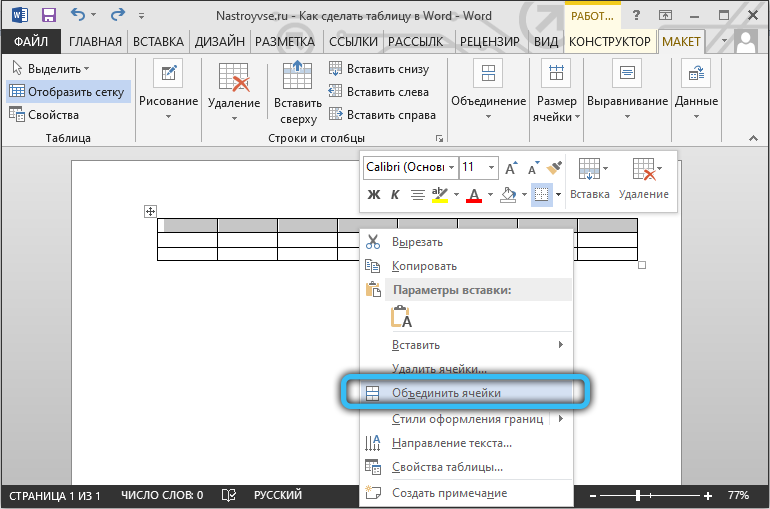Click the Undo arrow icon

click(78, 16)
